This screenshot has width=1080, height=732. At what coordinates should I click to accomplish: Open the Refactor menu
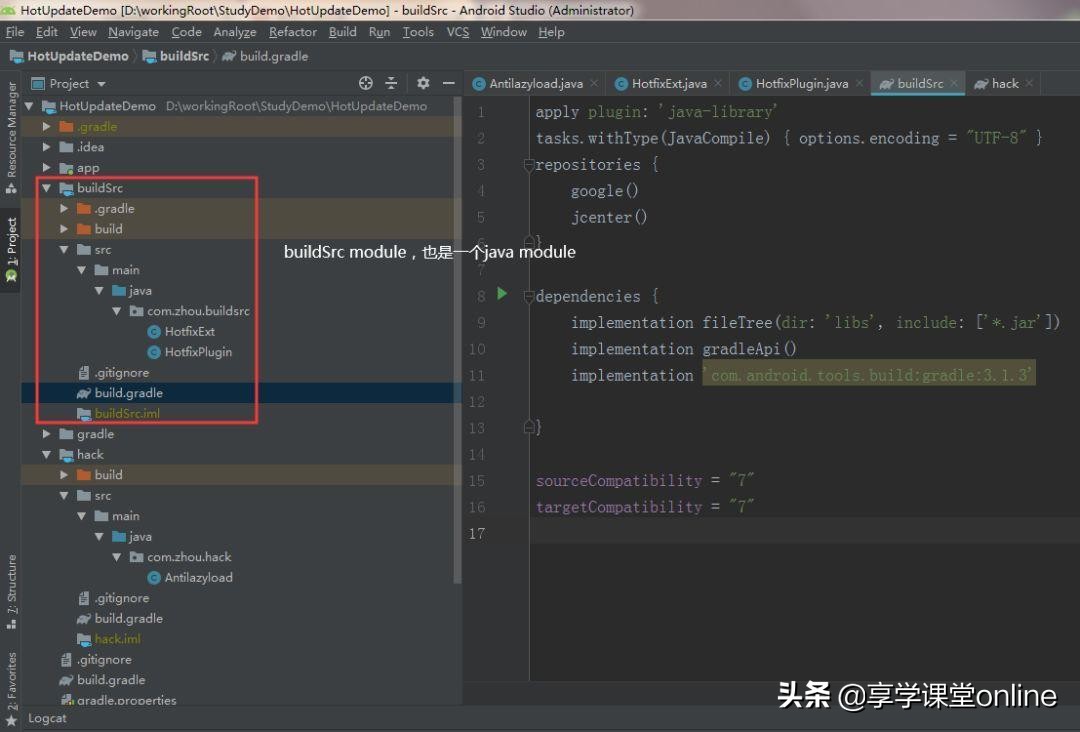pos(292,31)
